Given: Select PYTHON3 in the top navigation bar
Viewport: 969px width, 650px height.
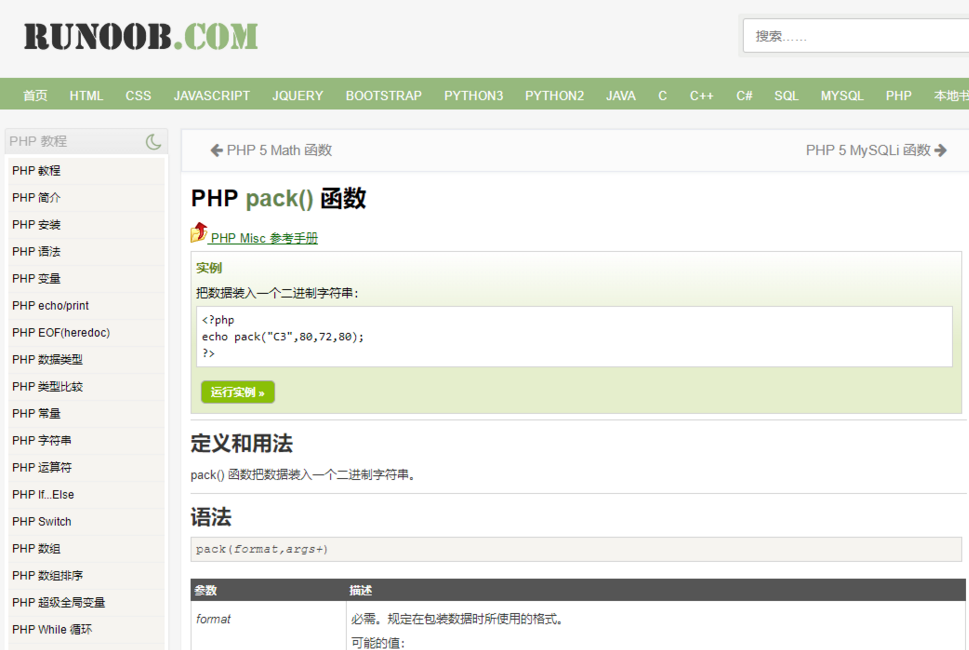Looking at the screenshot, I should click(473, 95).
